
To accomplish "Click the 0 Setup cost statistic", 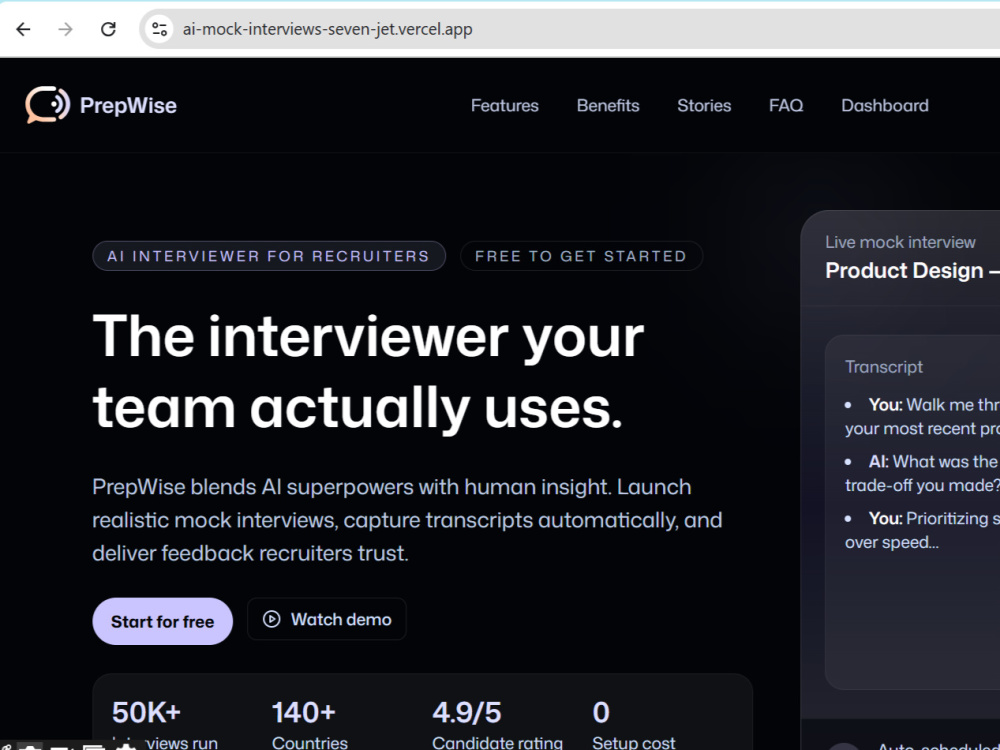I will tap(633, 725).
